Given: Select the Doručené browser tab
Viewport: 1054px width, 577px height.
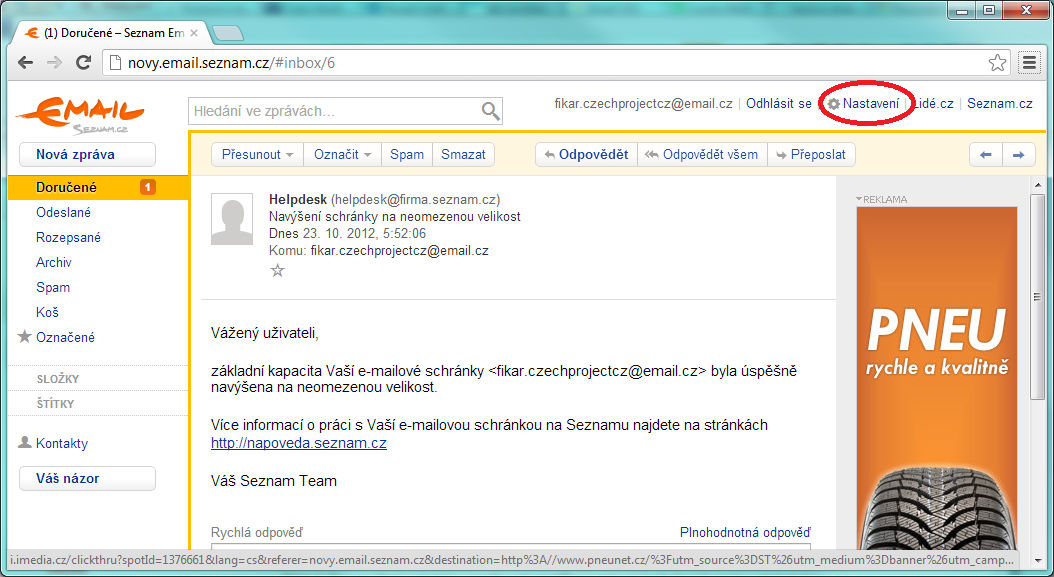Looking at the screenshot, I should click(112, 32).
